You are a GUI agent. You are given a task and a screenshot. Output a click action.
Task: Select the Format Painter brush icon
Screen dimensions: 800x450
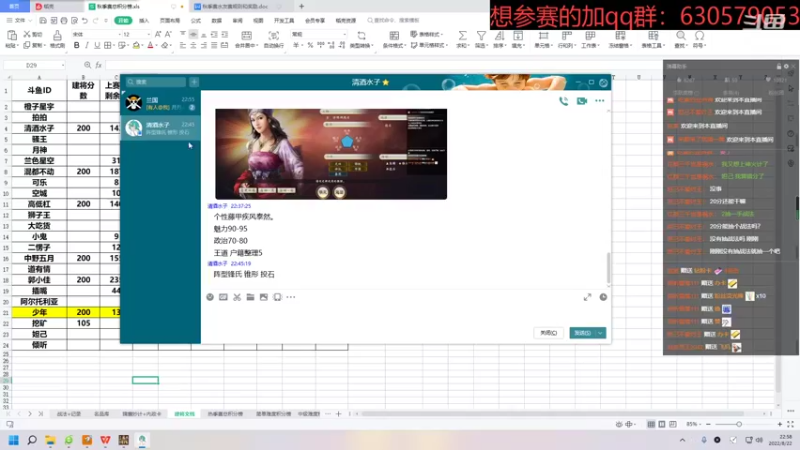[57, 35]
